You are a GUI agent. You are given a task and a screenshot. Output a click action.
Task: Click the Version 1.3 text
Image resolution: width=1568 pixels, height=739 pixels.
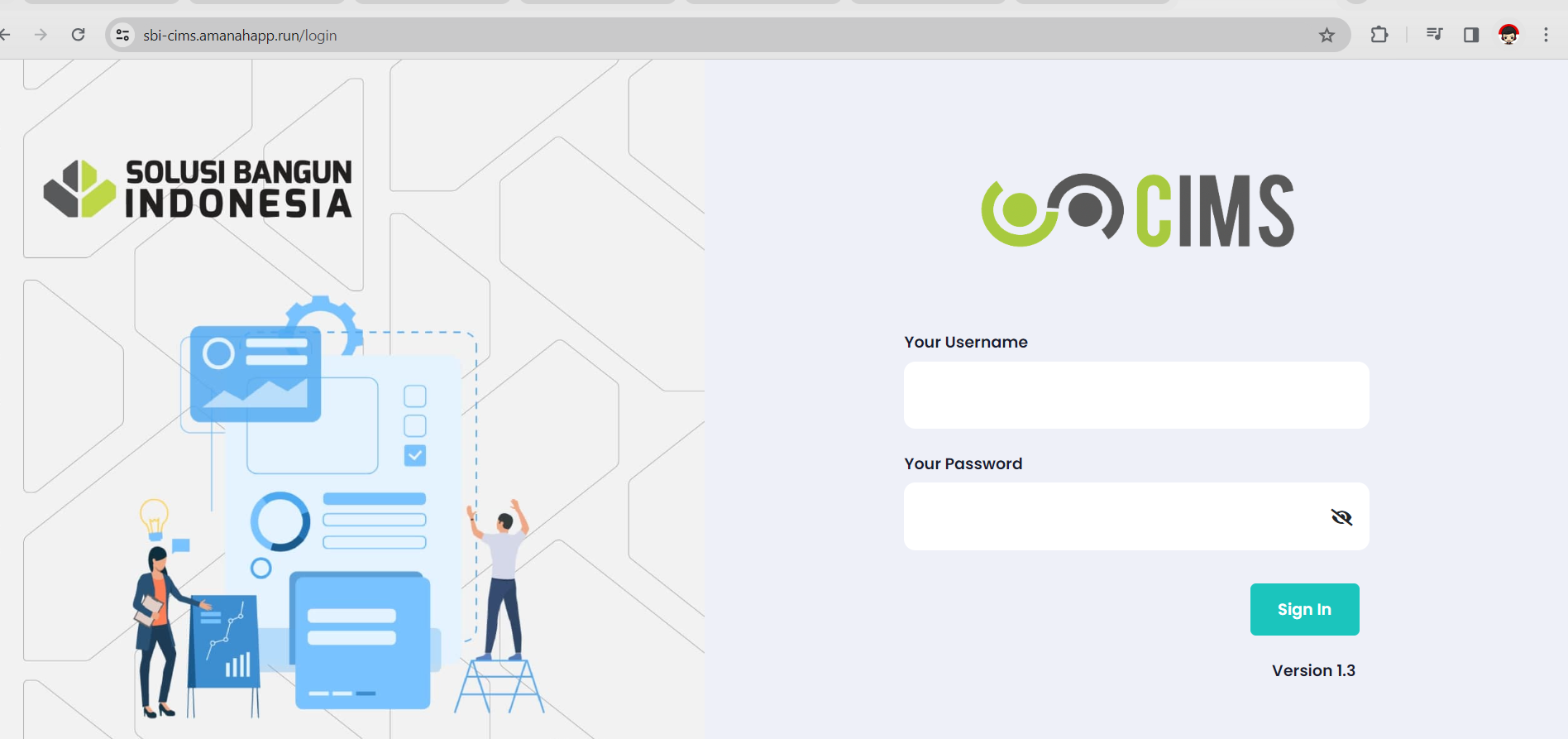(x=1313, y=670)
